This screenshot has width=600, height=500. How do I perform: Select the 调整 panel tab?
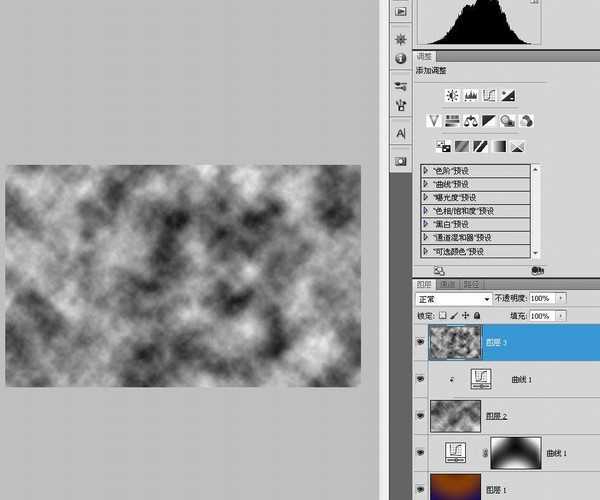click(x=425, y=57)
